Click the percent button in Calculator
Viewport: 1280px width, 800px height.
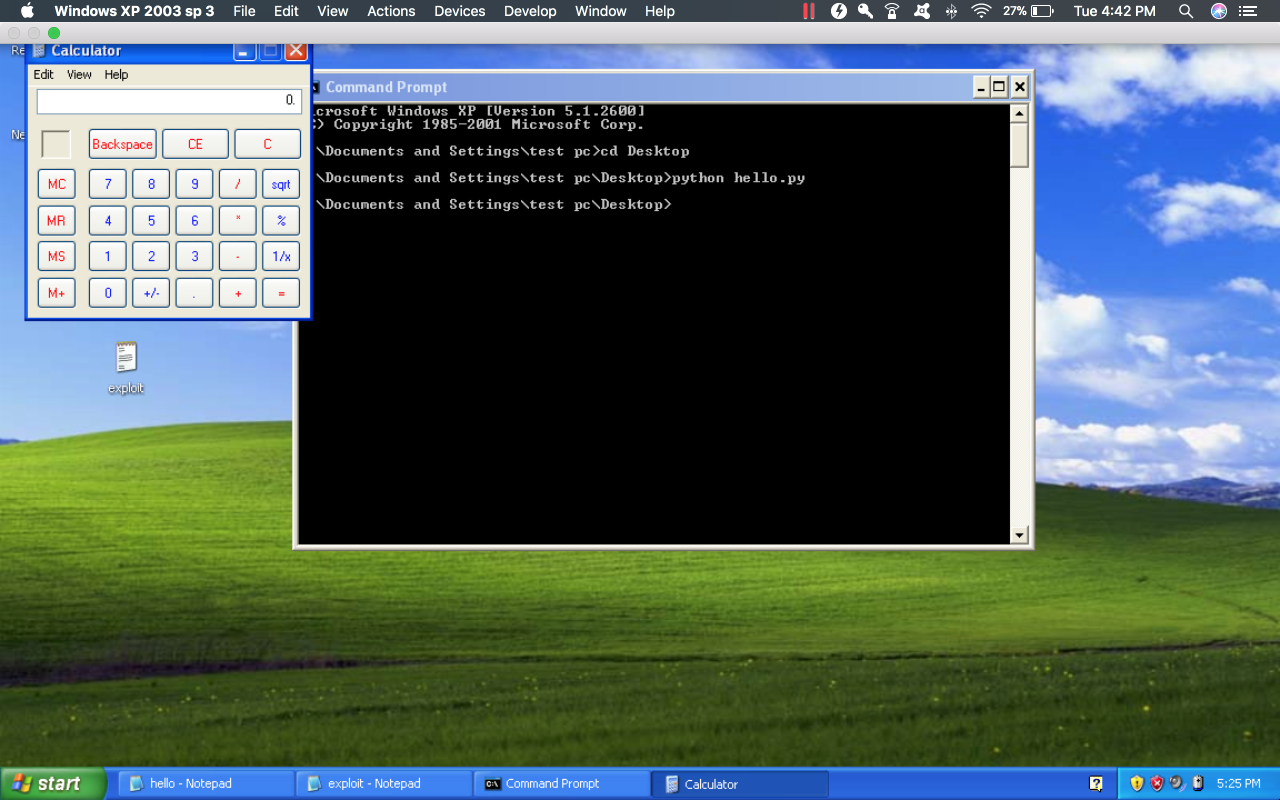[281, 221]
